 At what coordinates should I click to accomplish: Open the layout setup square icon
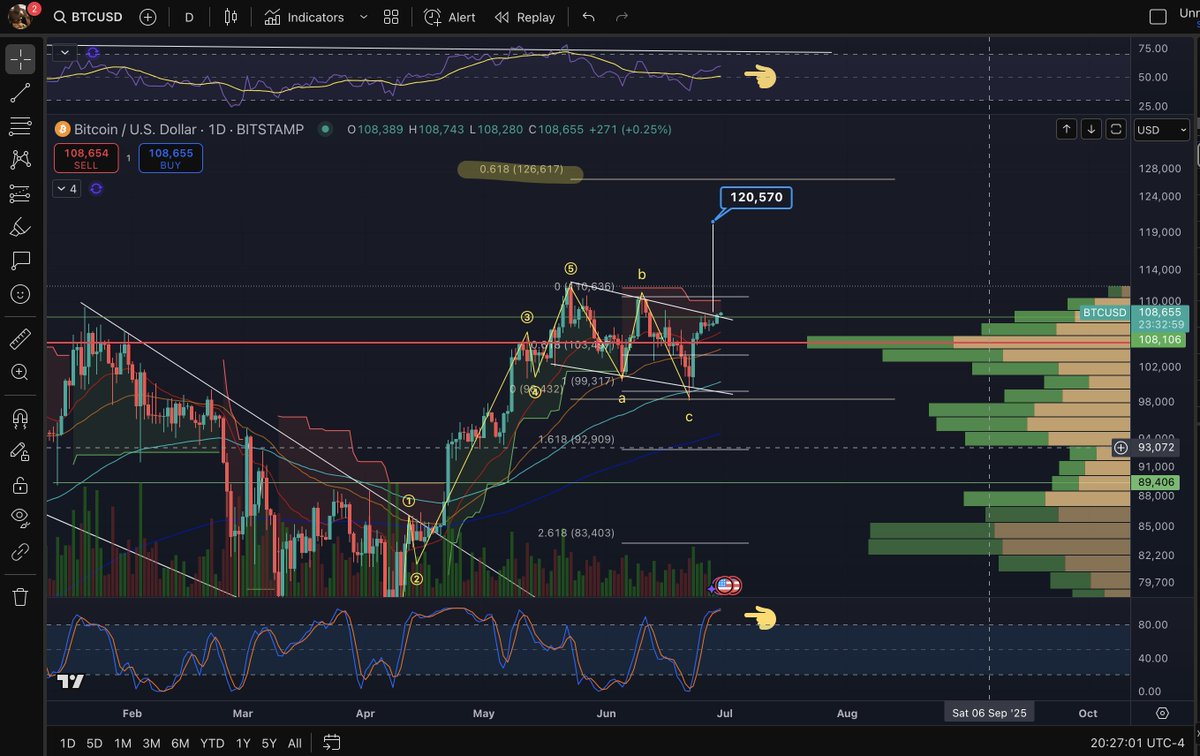[1158, 16]
